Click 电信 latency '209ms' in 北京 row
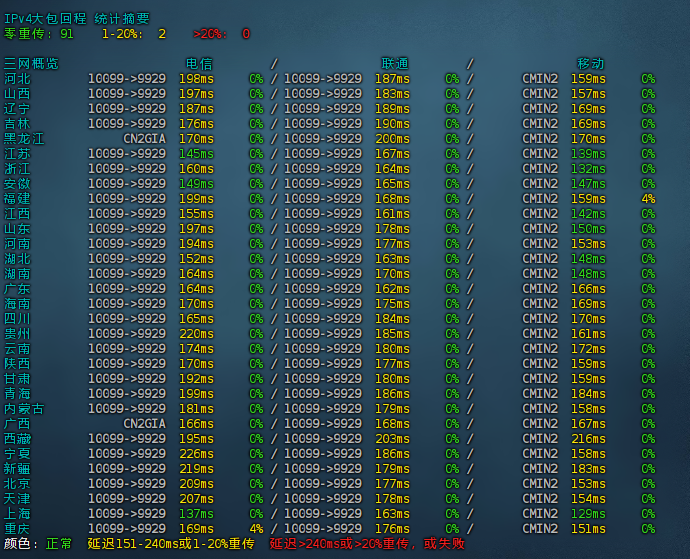 click(x=196, y=484)
